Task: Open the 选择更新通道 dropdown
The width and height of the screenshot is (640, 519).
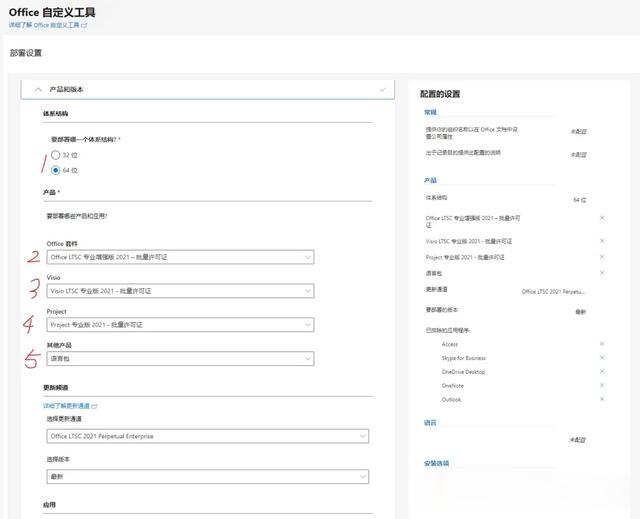Action: (208, 436)
